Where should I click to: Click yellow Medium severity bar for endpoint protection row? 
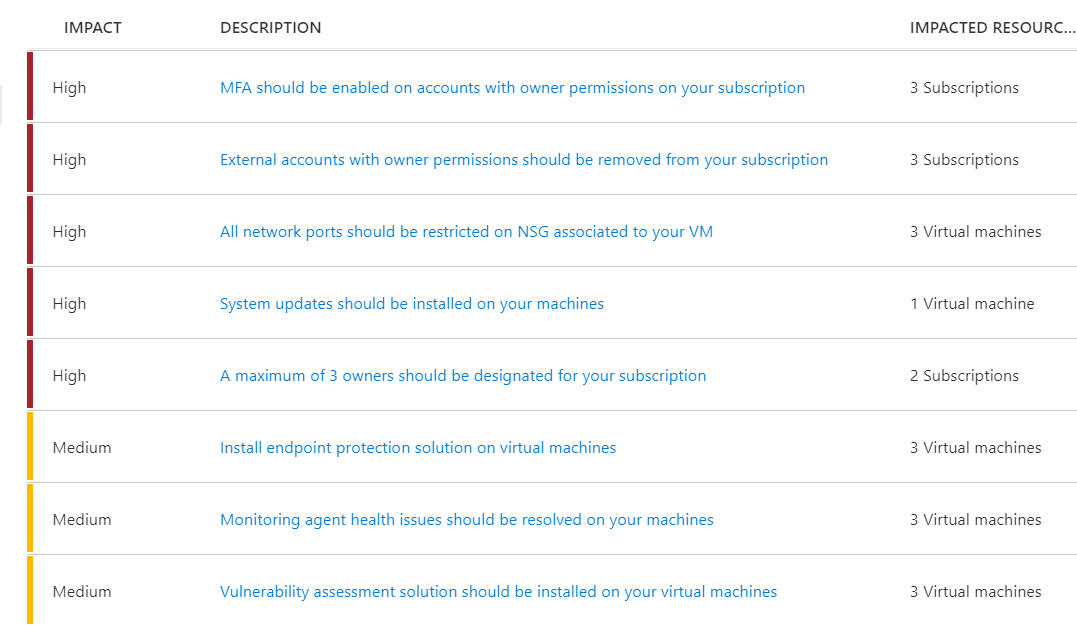pyautogui.click(x=30, y=447)
